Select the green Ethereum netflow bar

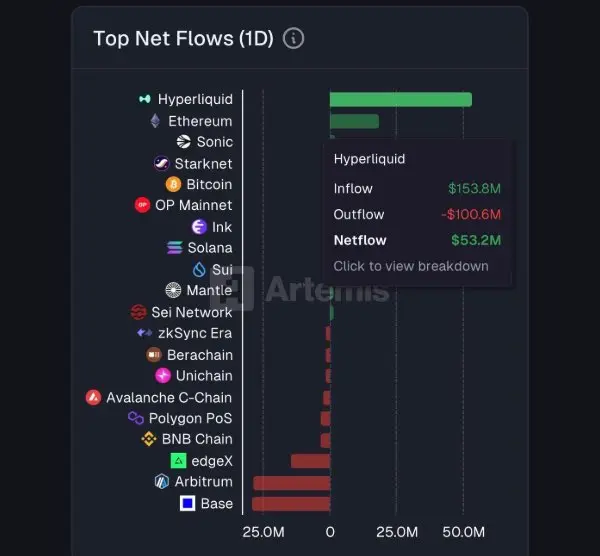354,121
